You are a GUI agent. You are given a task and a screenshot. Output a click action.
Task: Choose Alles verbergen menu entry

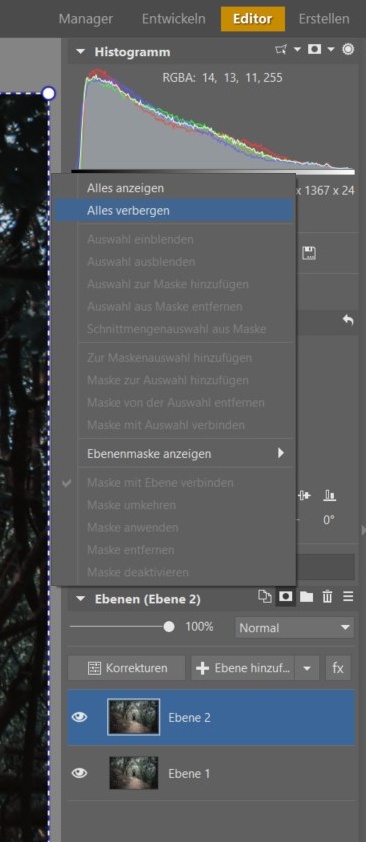(x=173, y=210)
